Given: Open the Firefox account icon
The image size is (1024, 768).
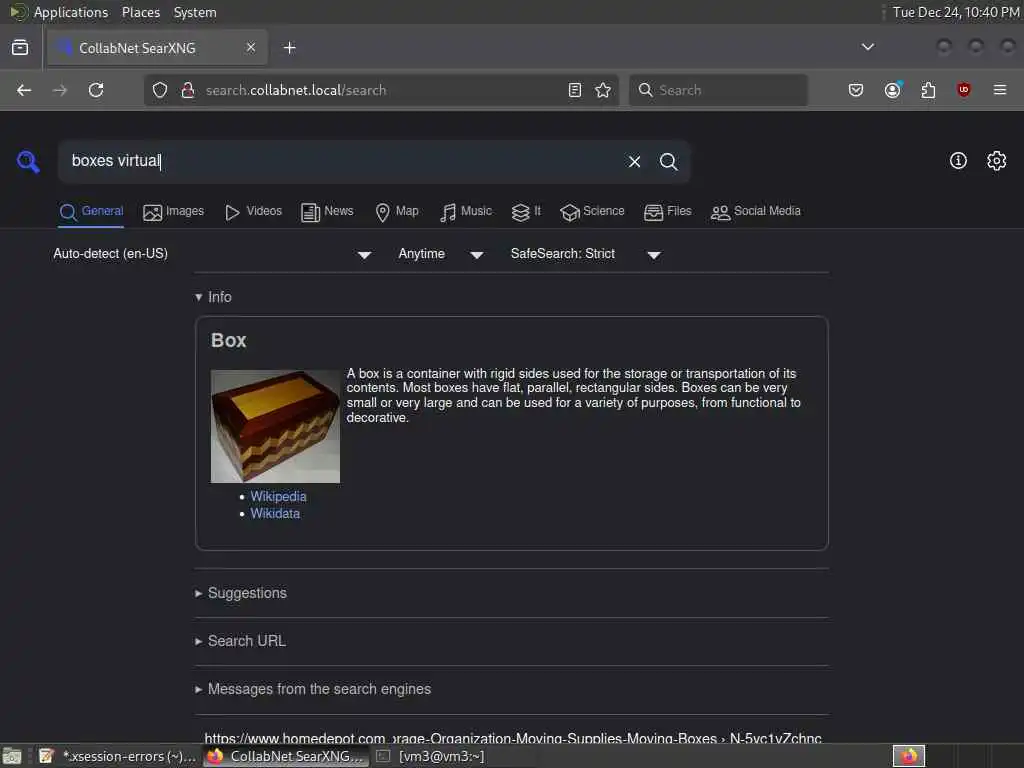Looking at the screenshot, I should coord(893,90).
